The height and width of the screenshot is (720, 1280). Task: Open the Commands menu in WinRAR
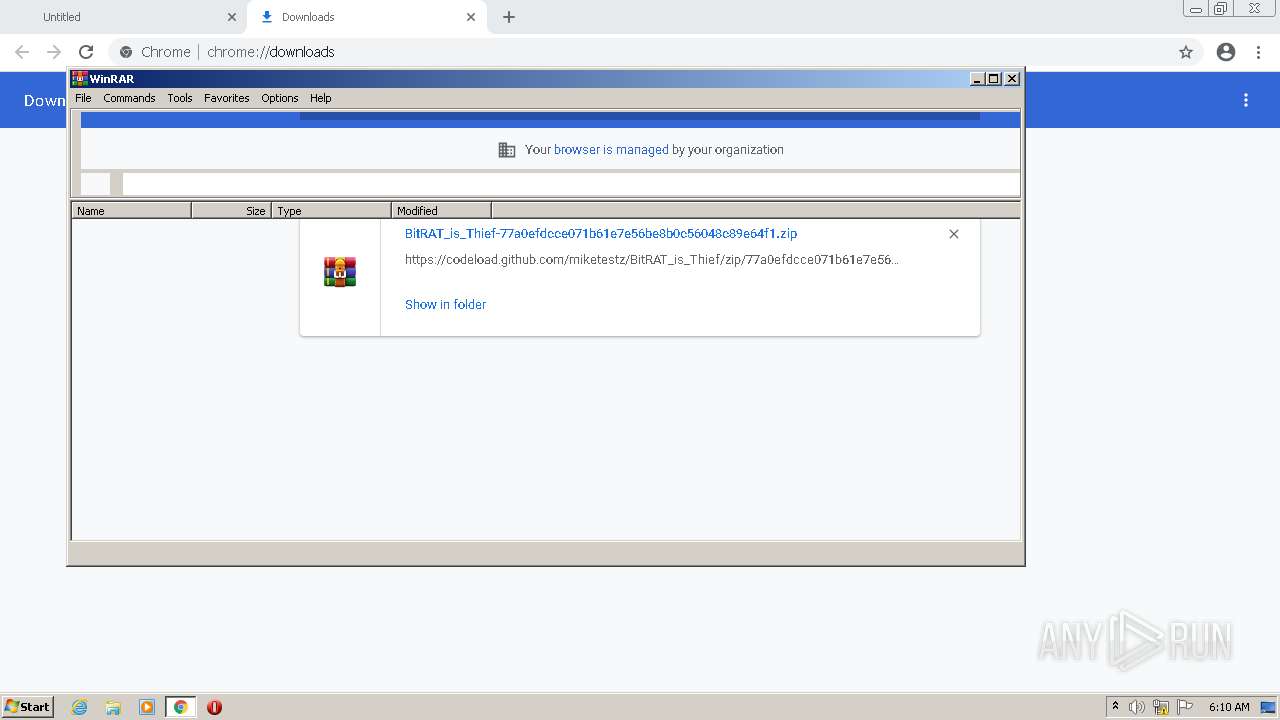(x=129, y=98)
